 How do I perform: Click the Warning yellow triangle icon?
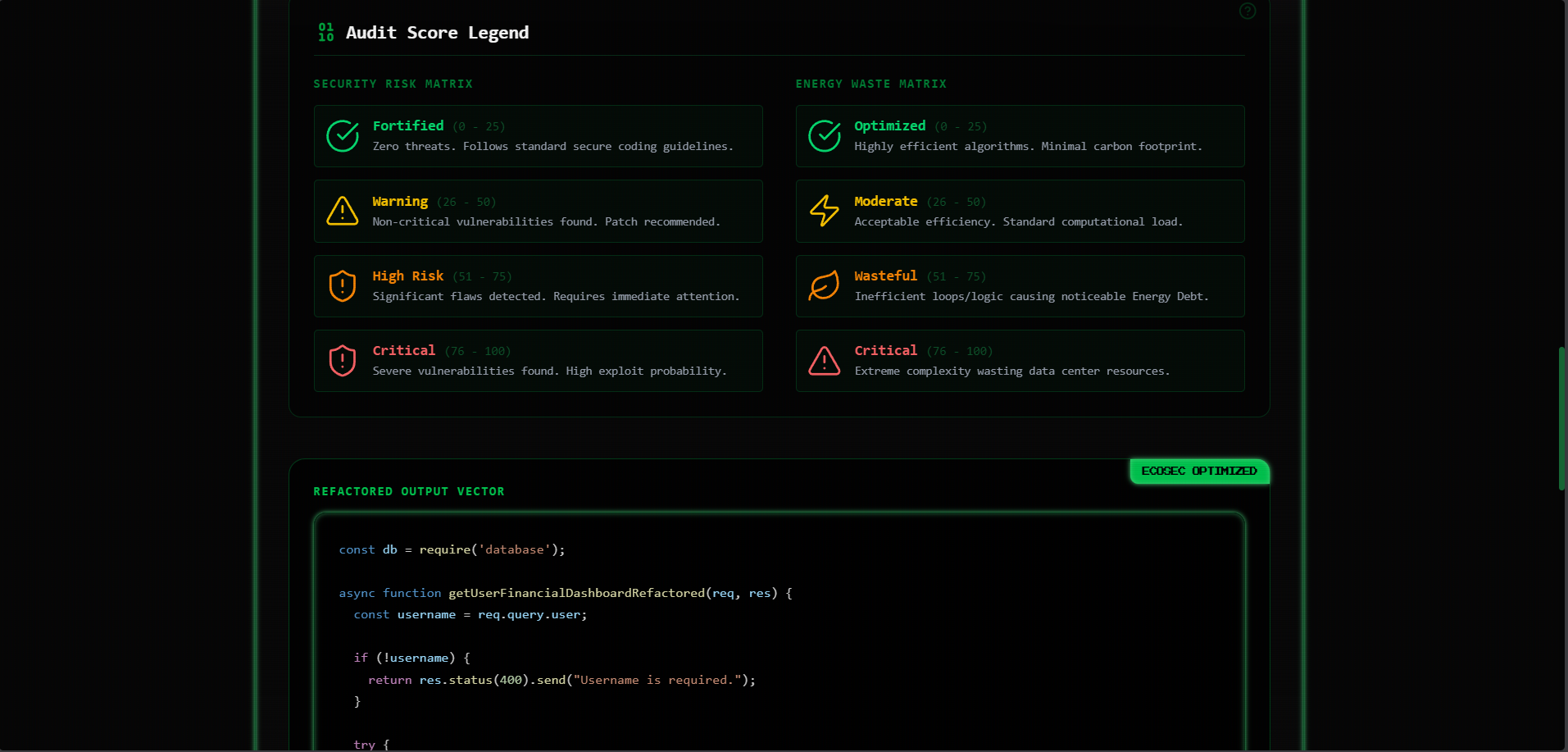(343, 211)
